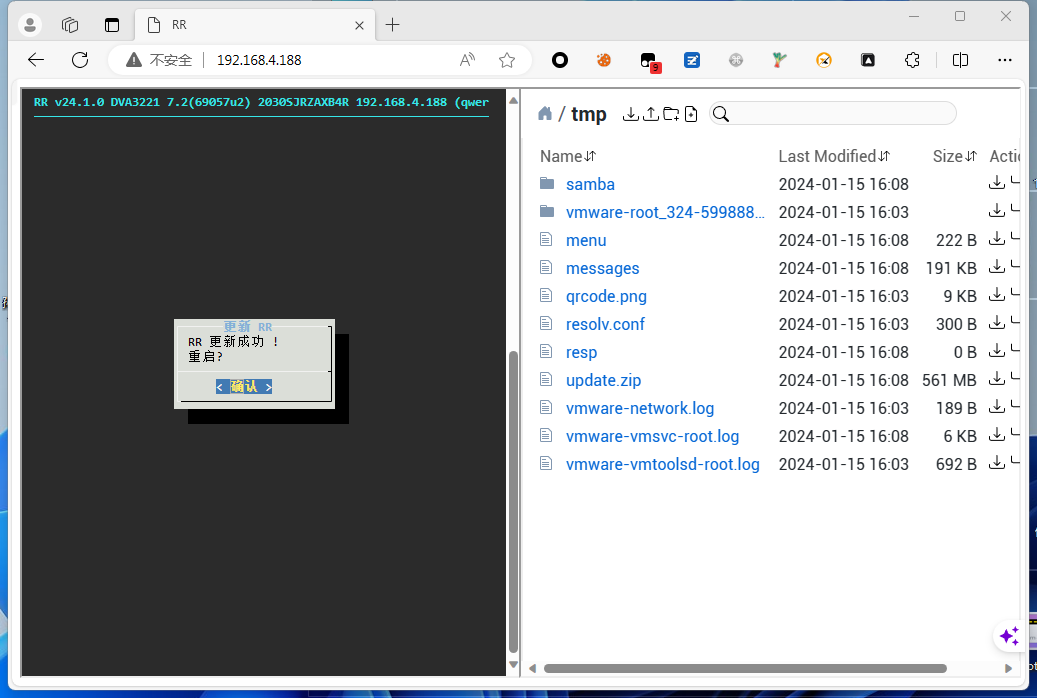Download resolv.conf via its row icon
Viewport: 1037px width, 698px height.
tap(997, 323)
